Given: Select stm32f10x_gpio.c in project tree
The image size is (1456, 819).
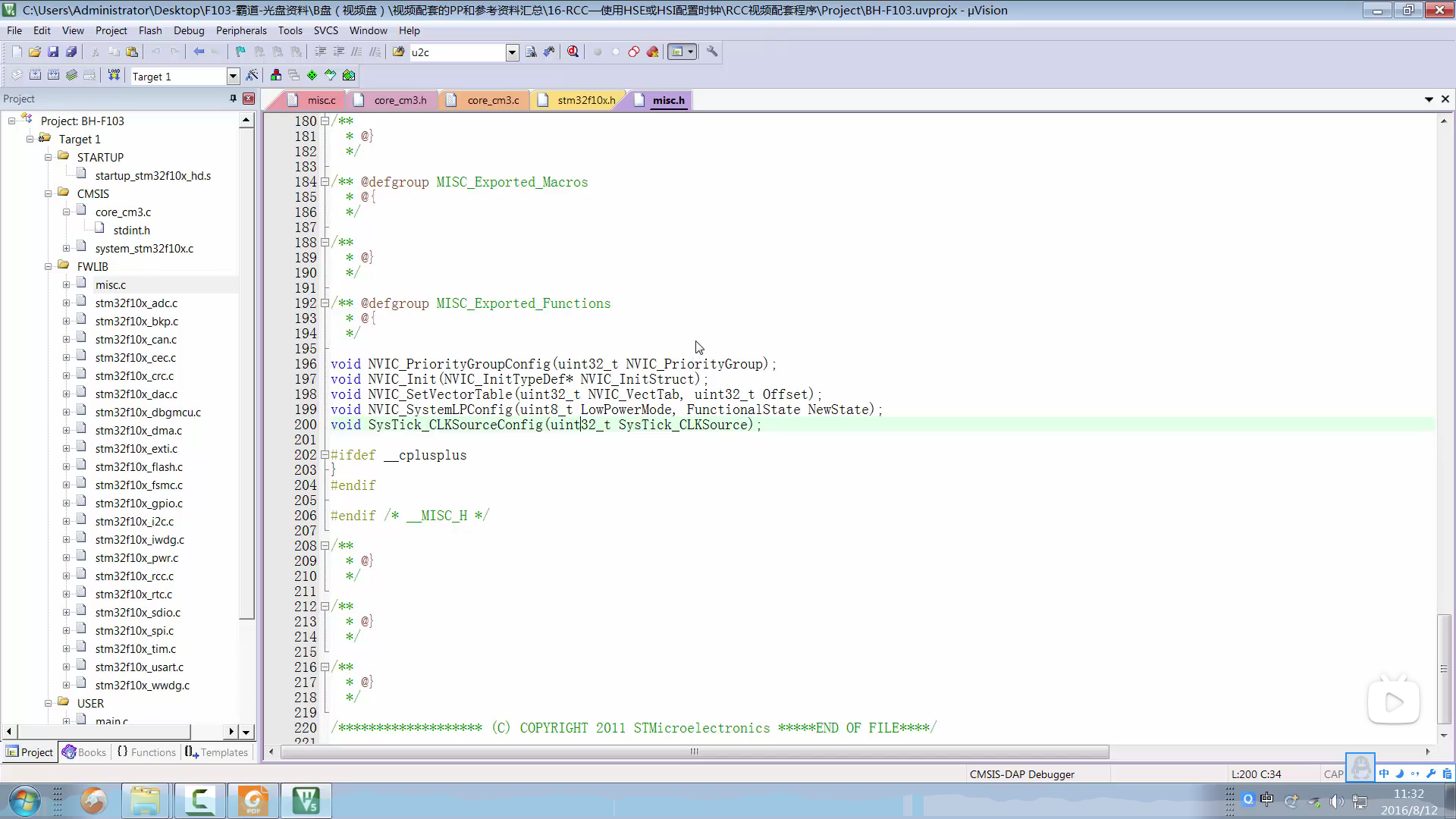Looking at the screenshot, I should (x=139, y=503).
